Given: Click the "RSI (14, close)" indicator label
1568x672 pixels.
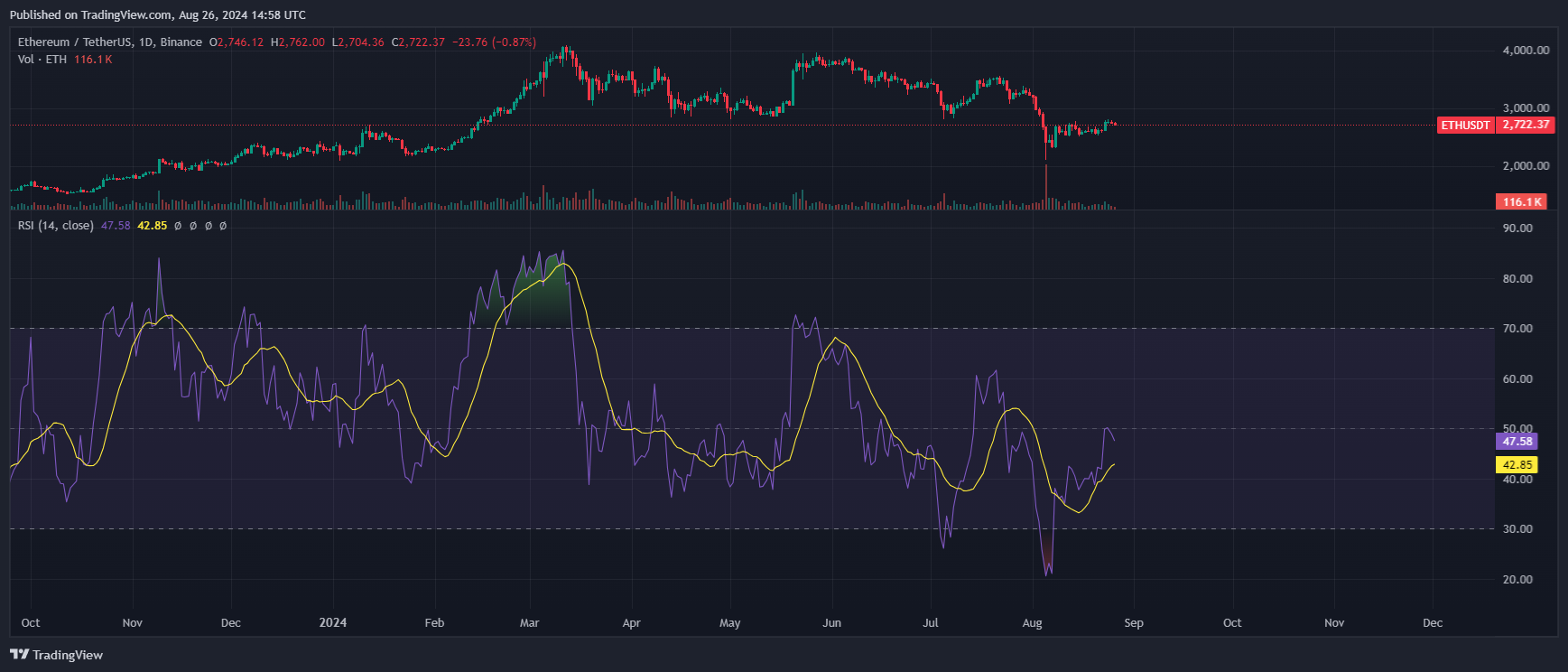Looking at the screenshot, I should click(x=56, y=226).
